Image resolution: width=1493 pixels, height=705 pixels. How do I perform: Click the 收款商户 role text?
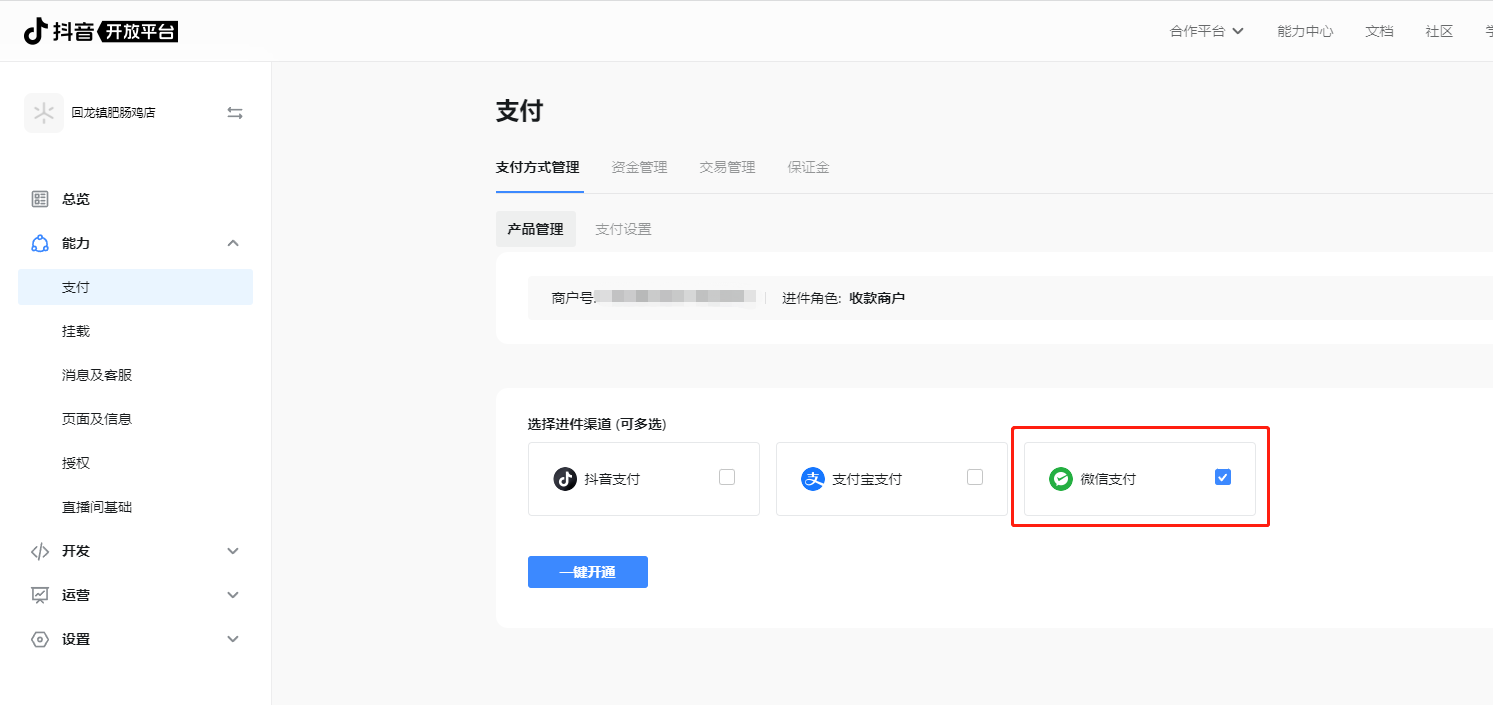tap(877, 298)
